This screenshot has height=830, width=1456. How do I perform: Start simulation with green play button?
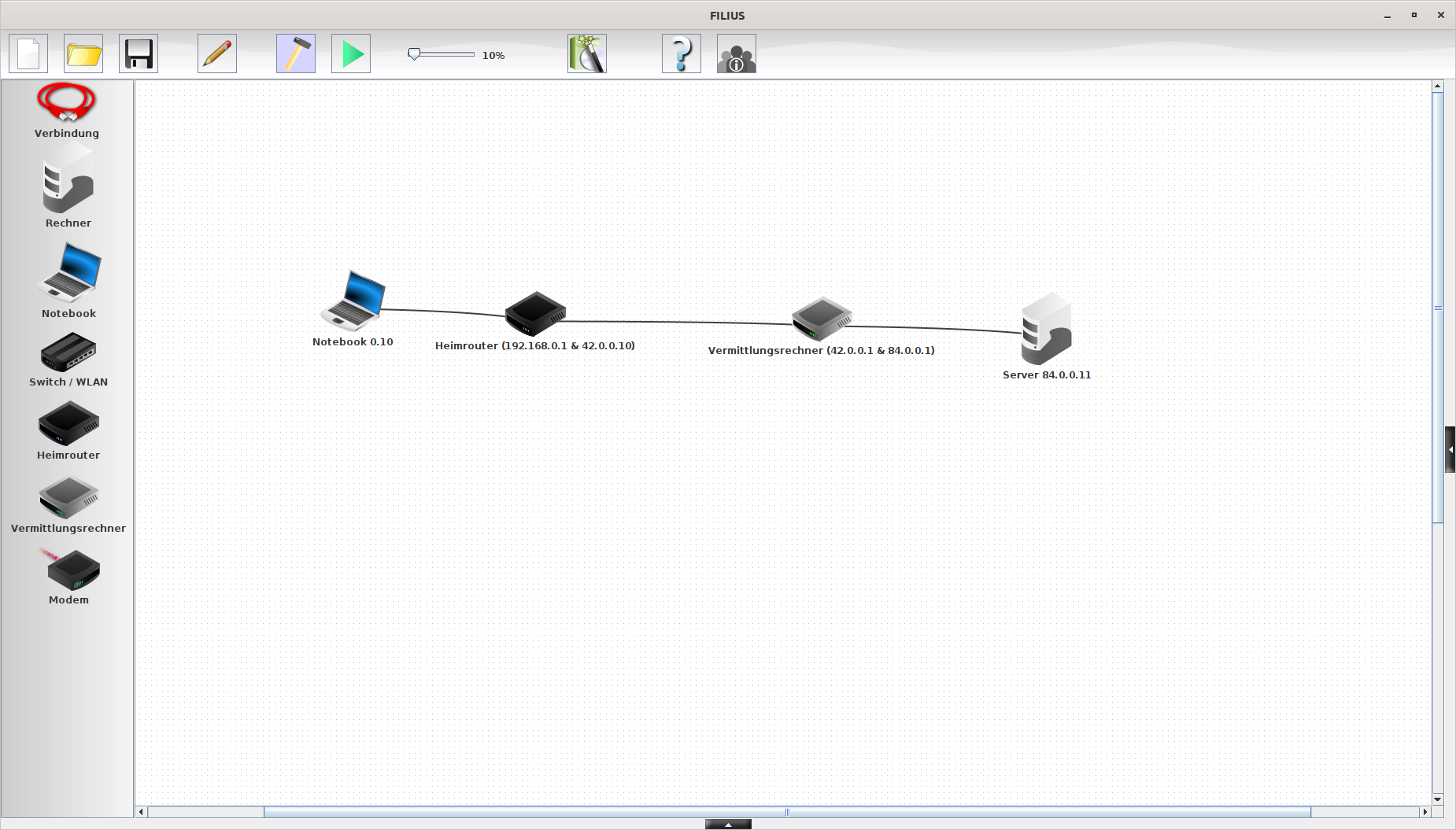point(351,54)
